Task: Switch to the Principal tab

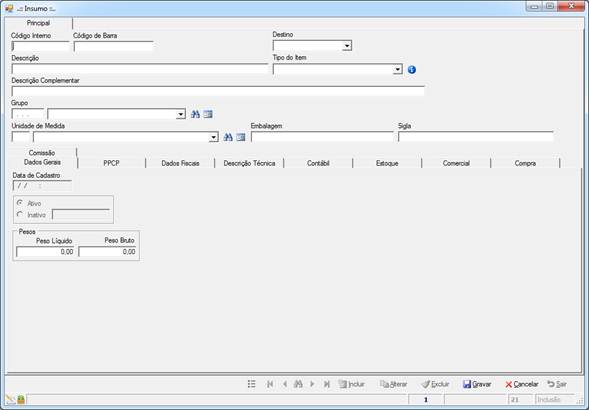Action: point(38,23)
